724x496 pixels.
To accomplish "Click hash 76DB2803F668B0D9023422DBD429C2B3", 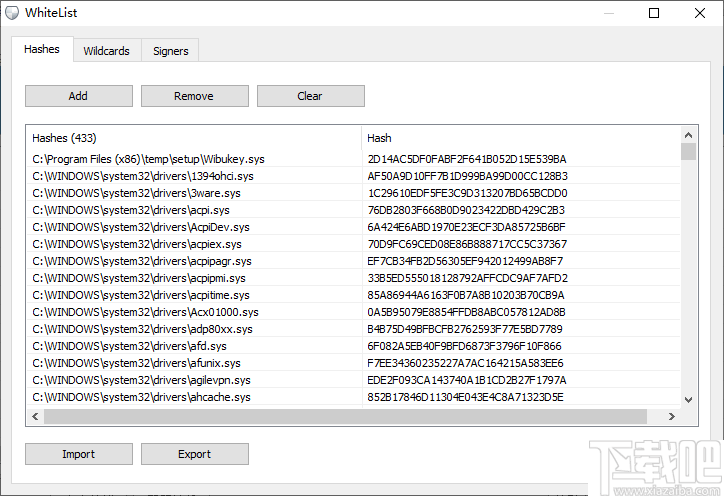I will click(466, 210).
